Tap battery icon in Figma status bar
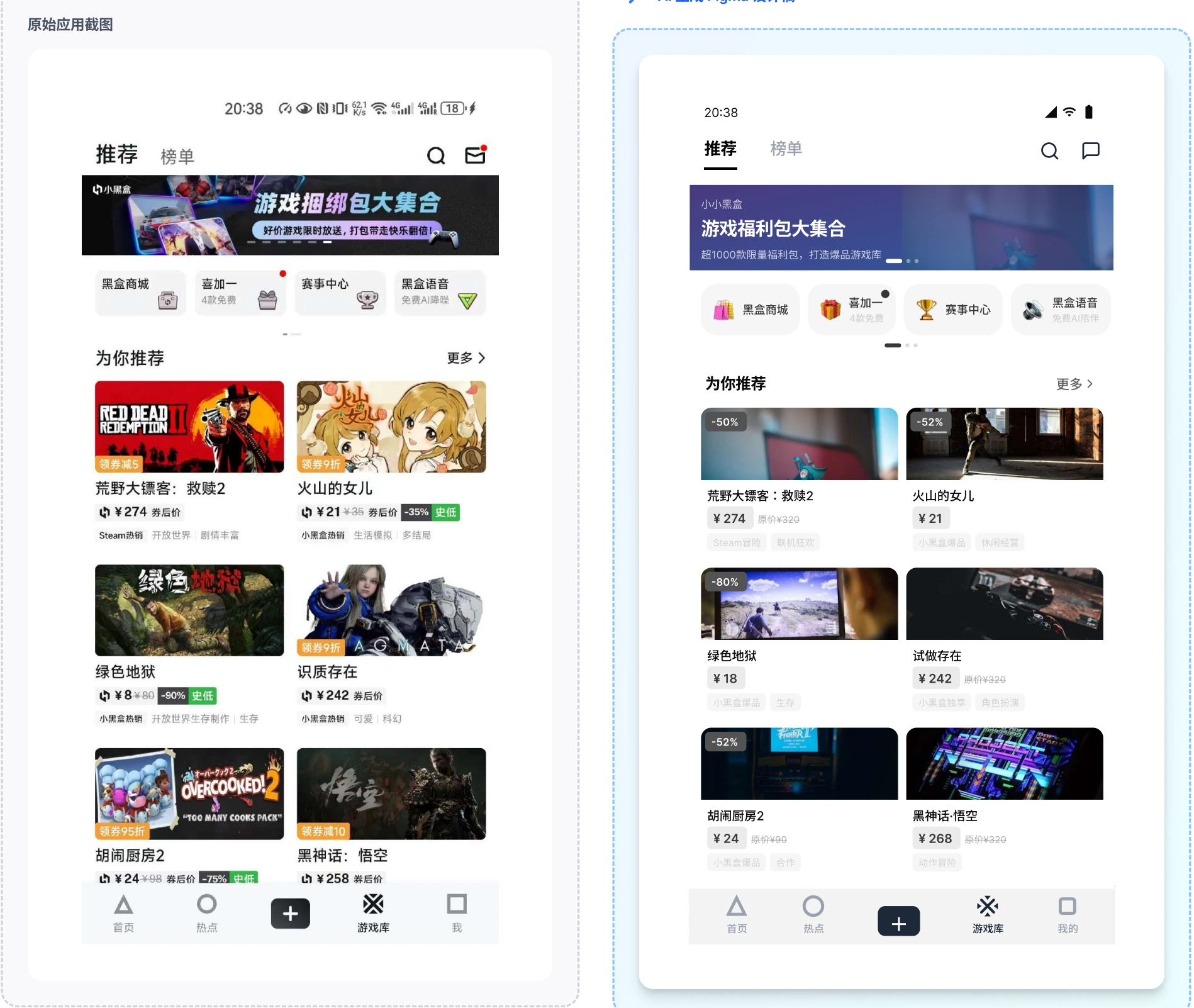The height and width of the screenshot is (1008, 1194). 1089,112
